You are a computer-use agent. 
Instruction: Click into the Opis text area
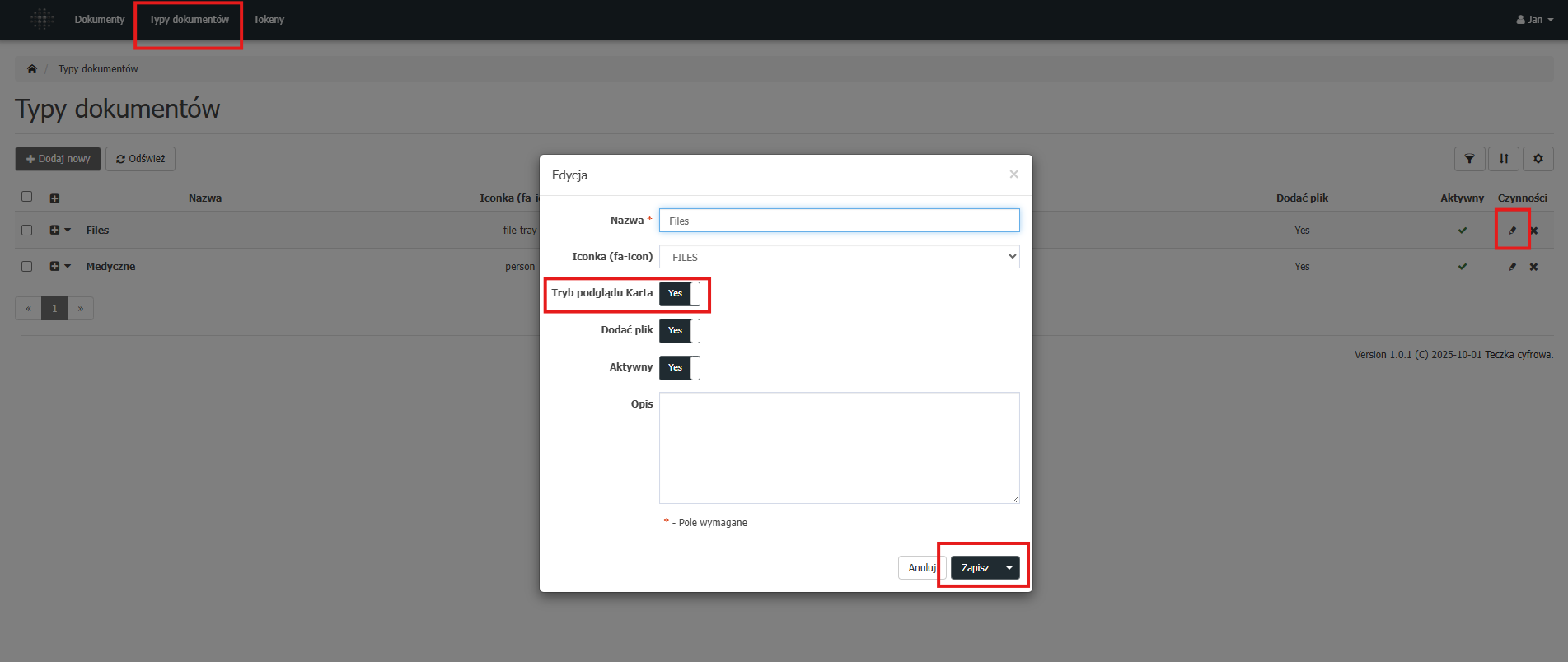[839, 447]
